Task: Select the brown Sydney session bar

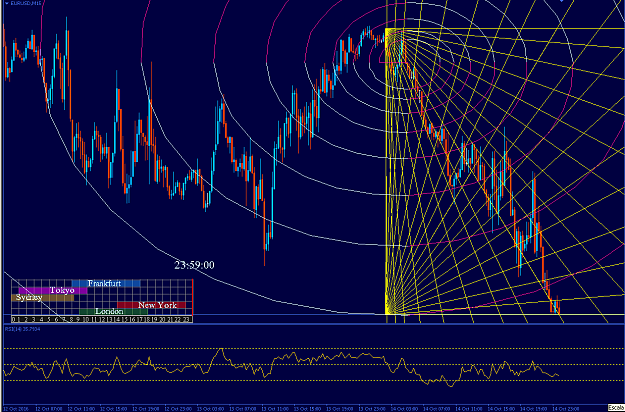Action: pos(43,298)
